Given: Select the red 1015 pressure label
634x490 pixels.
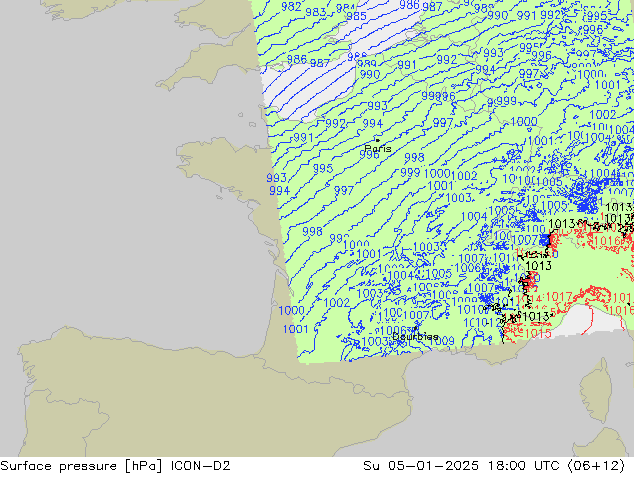Looking at the screenshot, I should pos(538,334).
